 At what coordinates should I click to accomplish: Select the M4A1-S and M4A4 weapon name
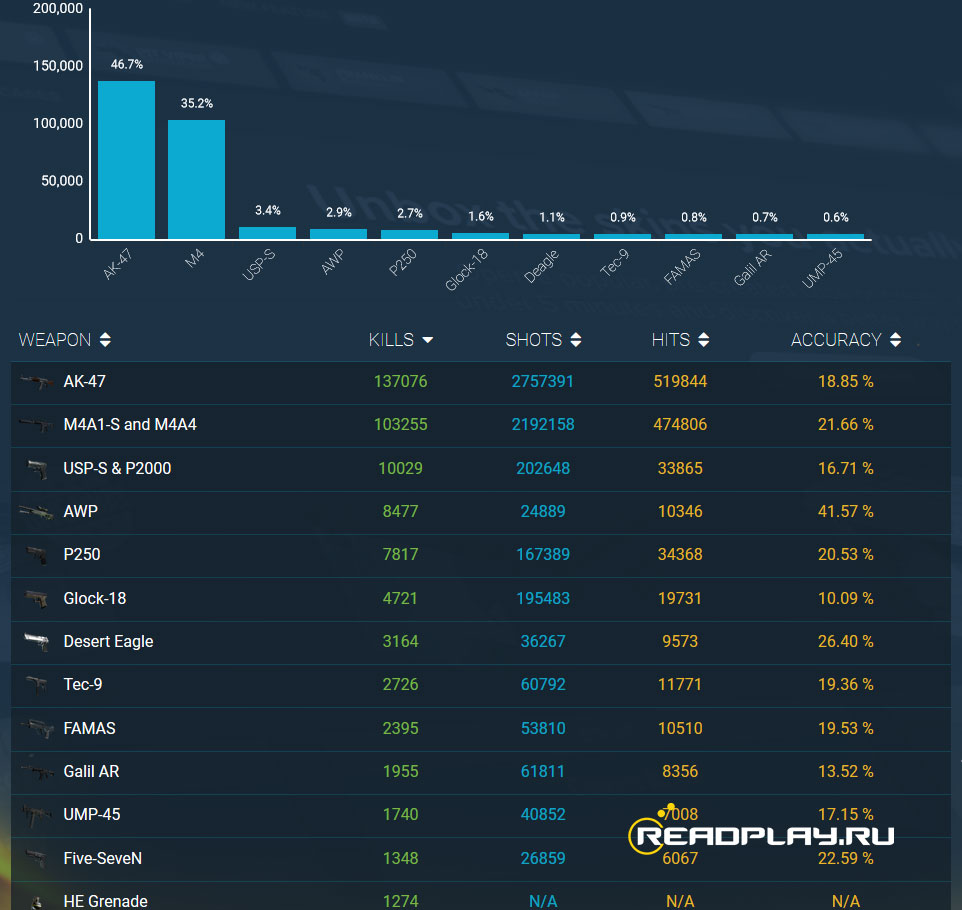[130, 425]
